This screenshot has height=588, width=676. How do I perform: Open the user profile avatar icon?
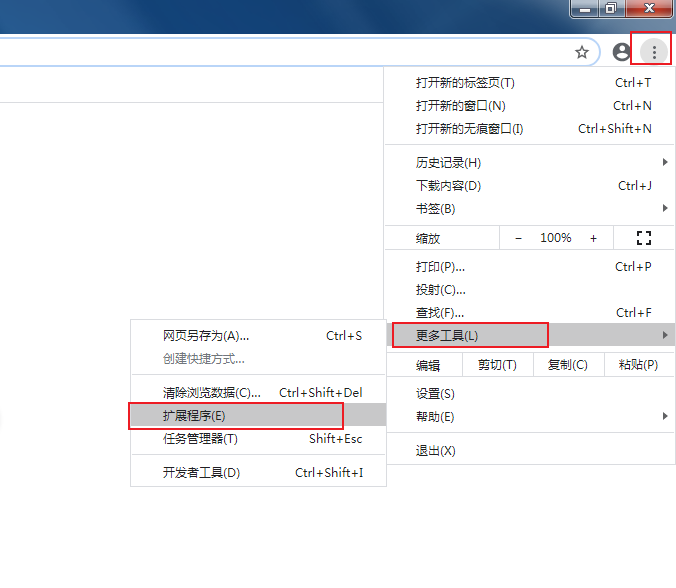click(621, 52)
